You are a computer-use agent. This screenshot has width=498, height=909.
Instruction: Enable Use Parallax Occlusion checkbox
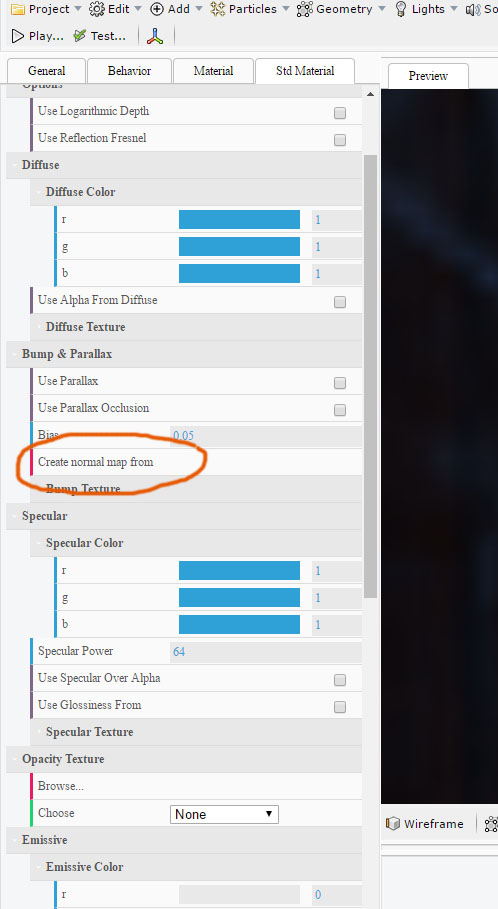[340, 410]
